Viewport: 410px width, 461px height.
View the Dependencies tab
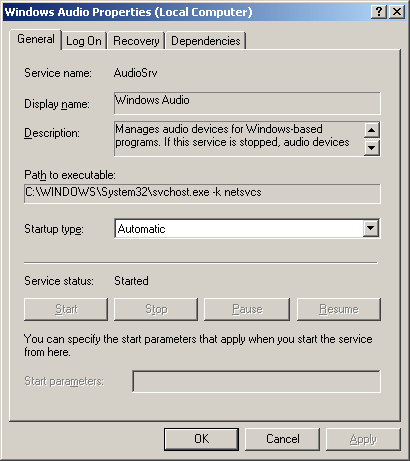pos(206,41)
